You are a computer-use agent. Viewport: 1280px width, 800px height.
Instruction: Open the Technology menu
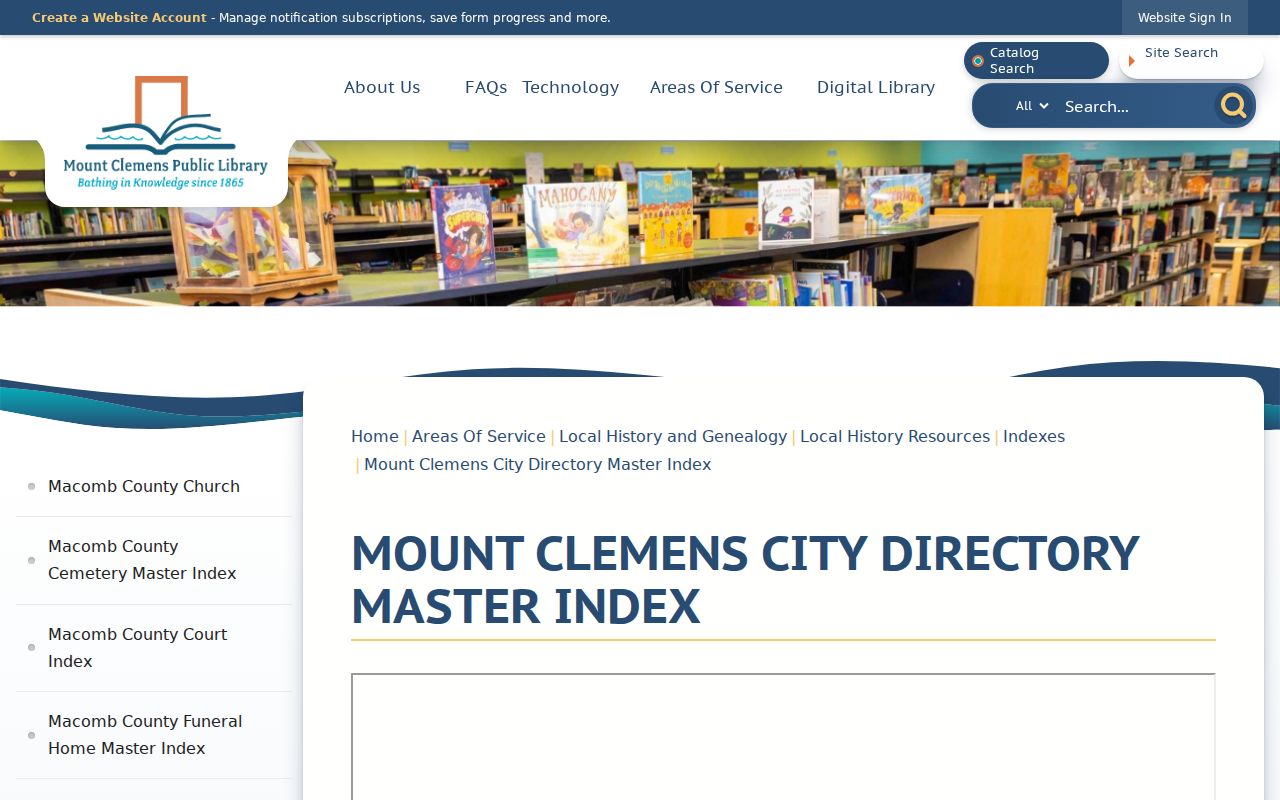click(x=571, y=87)
